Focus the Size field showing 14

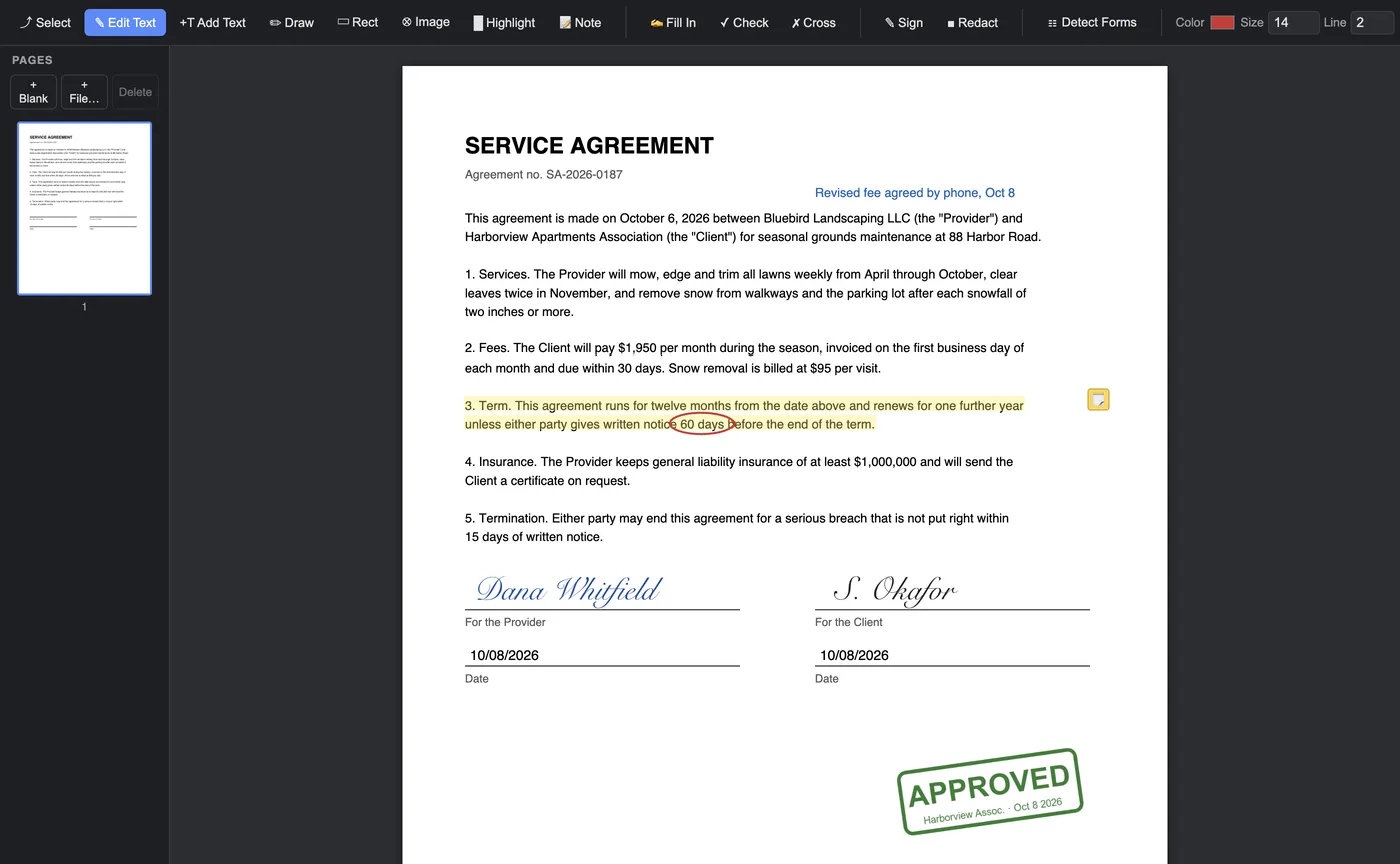pos(1293,22)
